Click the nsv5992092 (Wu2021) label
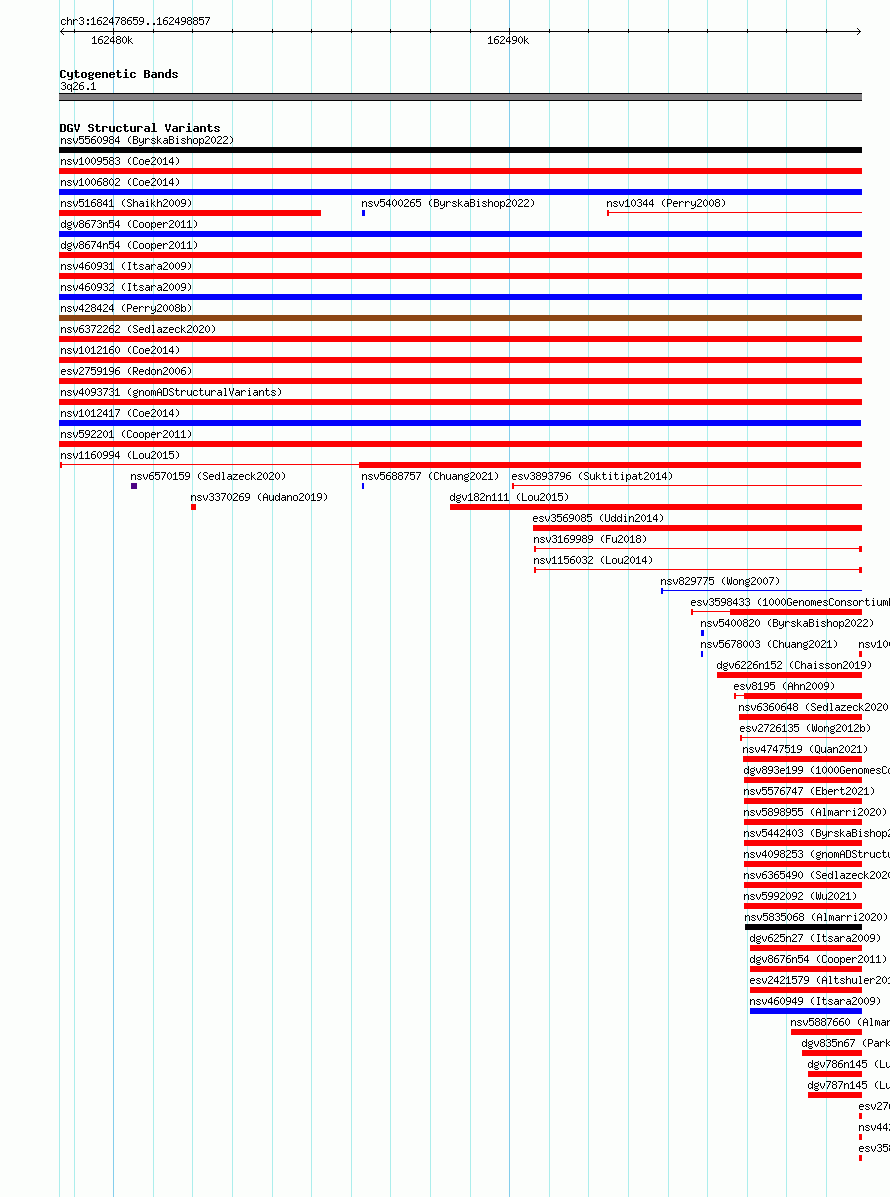Image resolution: width=890 pixels, height=1197 pixels. (x=800, y=896)
